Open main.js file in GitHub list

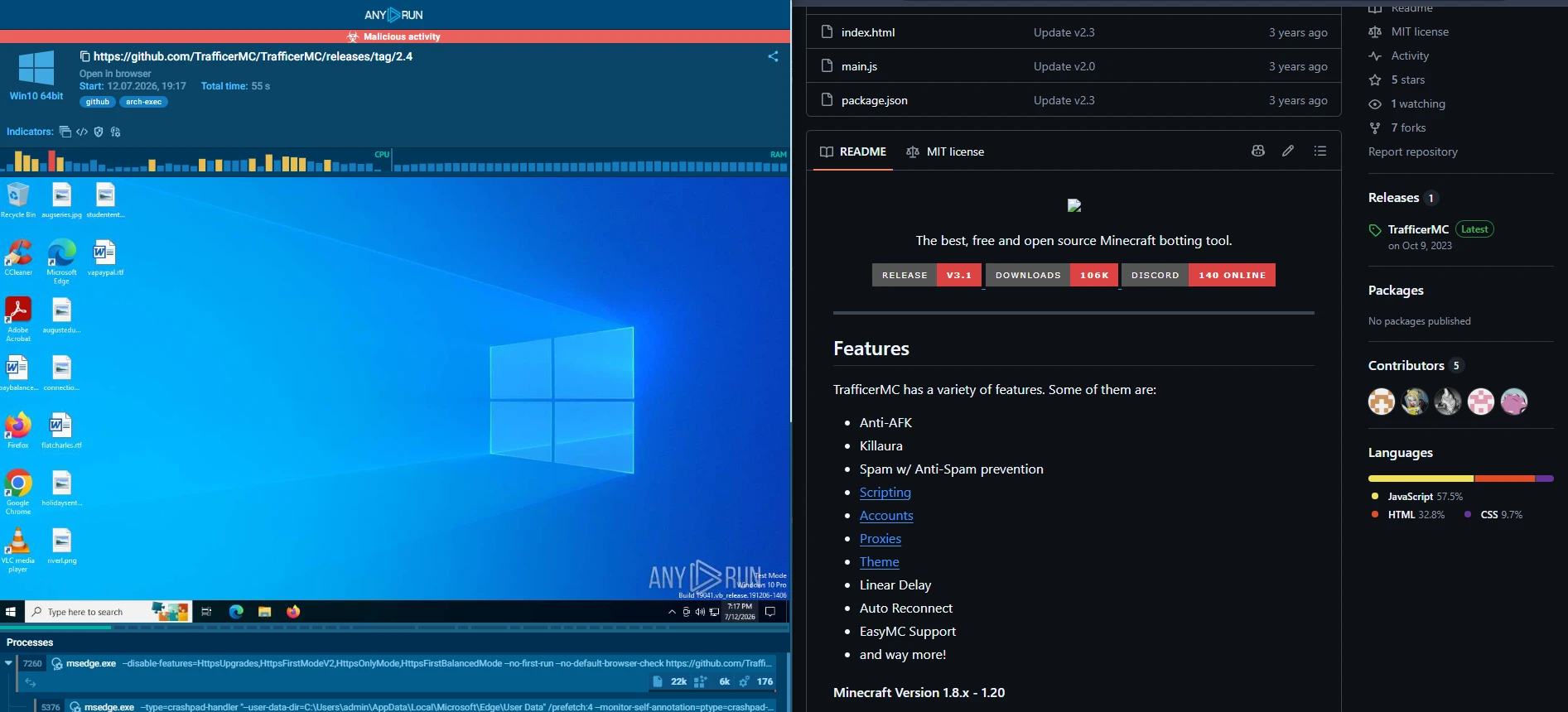point(859,66)
